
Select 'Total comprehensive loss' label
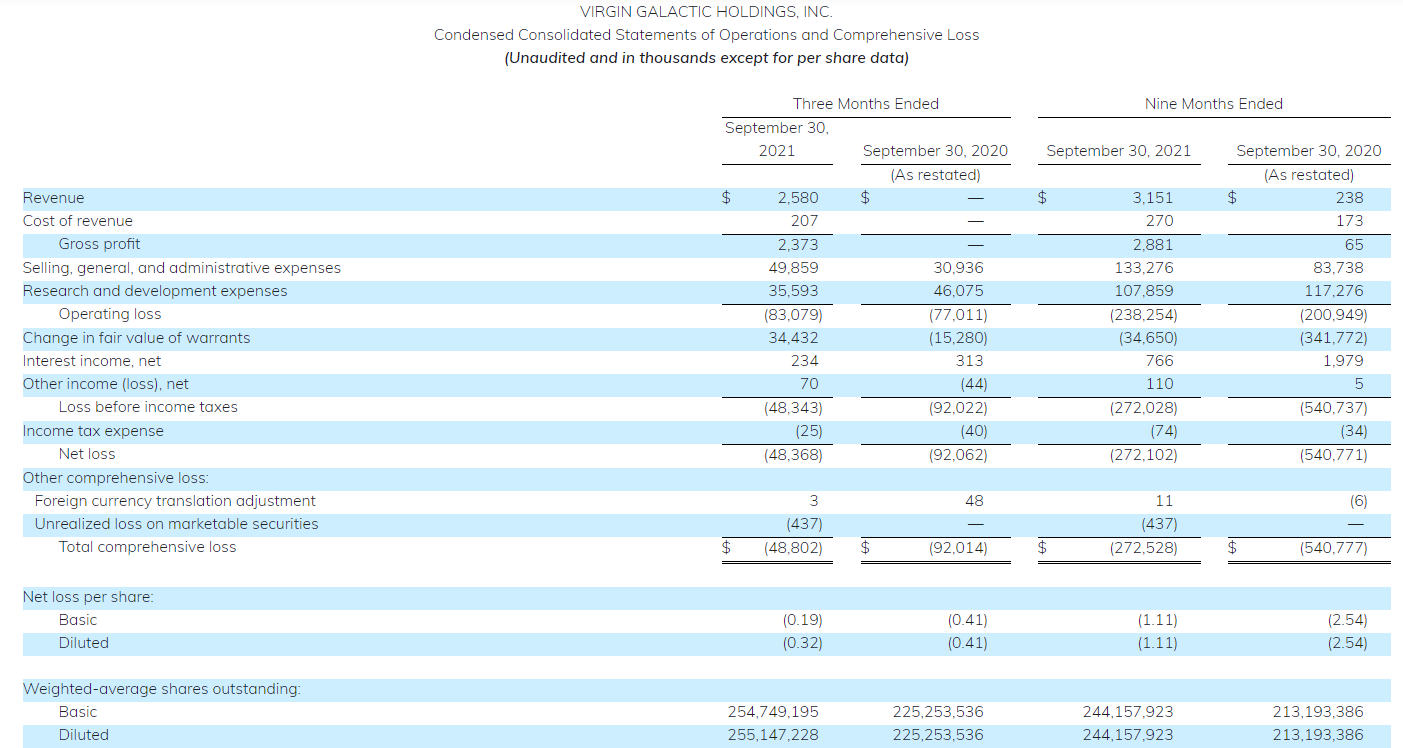pos(147,547)
